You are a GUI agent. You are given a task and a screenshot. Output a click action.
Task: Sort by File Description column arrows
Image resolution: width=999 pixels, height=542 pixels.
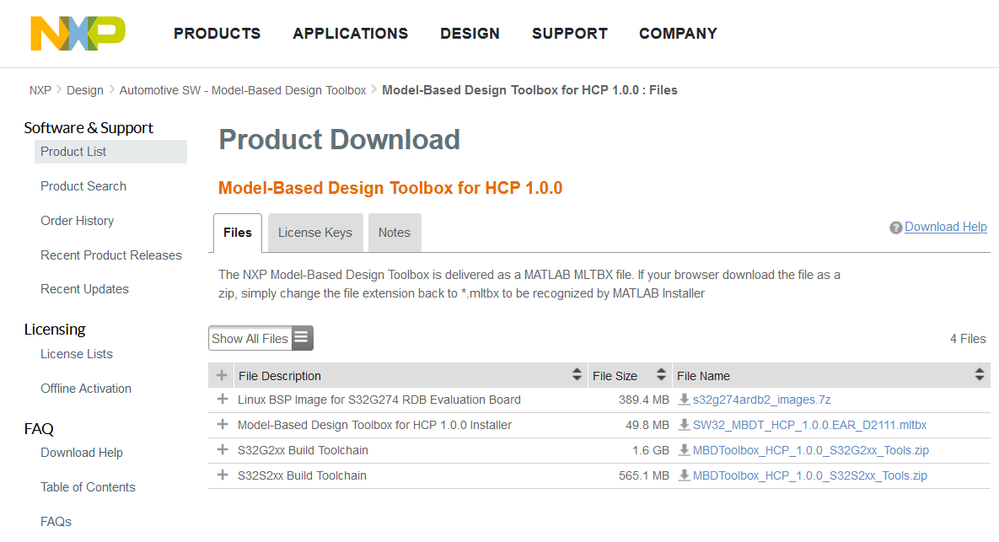coord(577,374)
